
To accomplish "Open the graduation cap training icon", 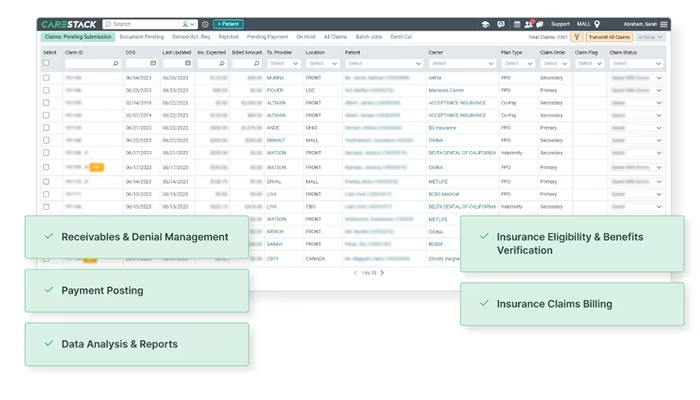I will click(x=485, y=24).
